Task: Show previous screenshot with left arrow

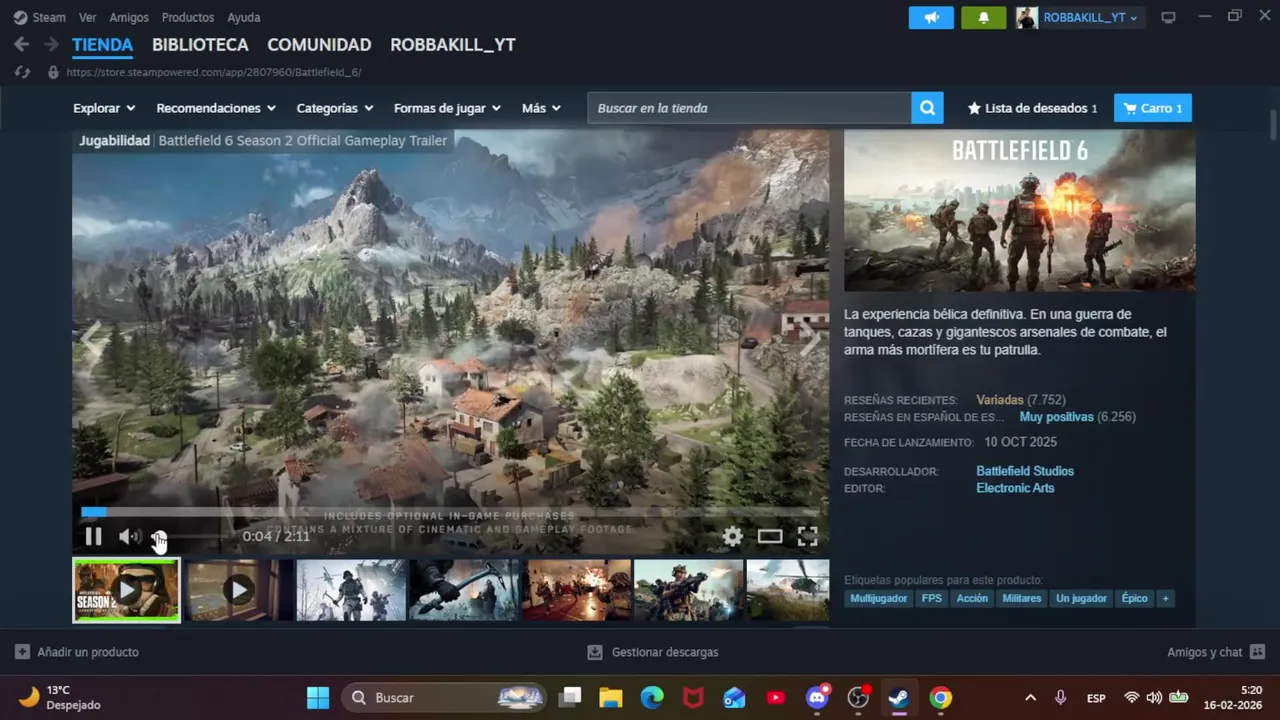Action: point(91,340)
